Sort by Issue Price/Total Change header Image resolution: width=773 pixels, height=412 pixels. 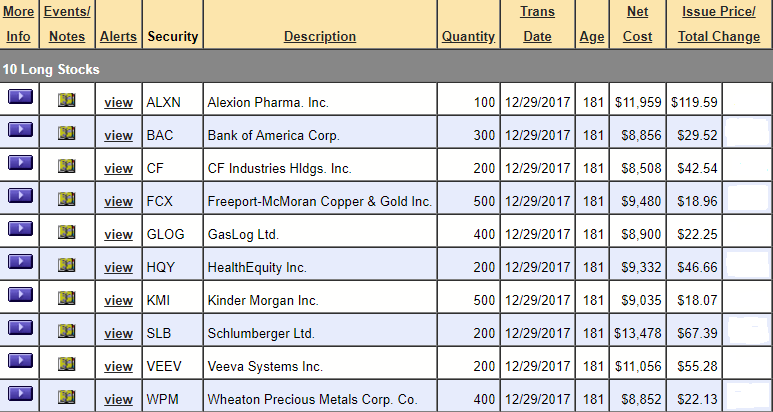point(719,24)
